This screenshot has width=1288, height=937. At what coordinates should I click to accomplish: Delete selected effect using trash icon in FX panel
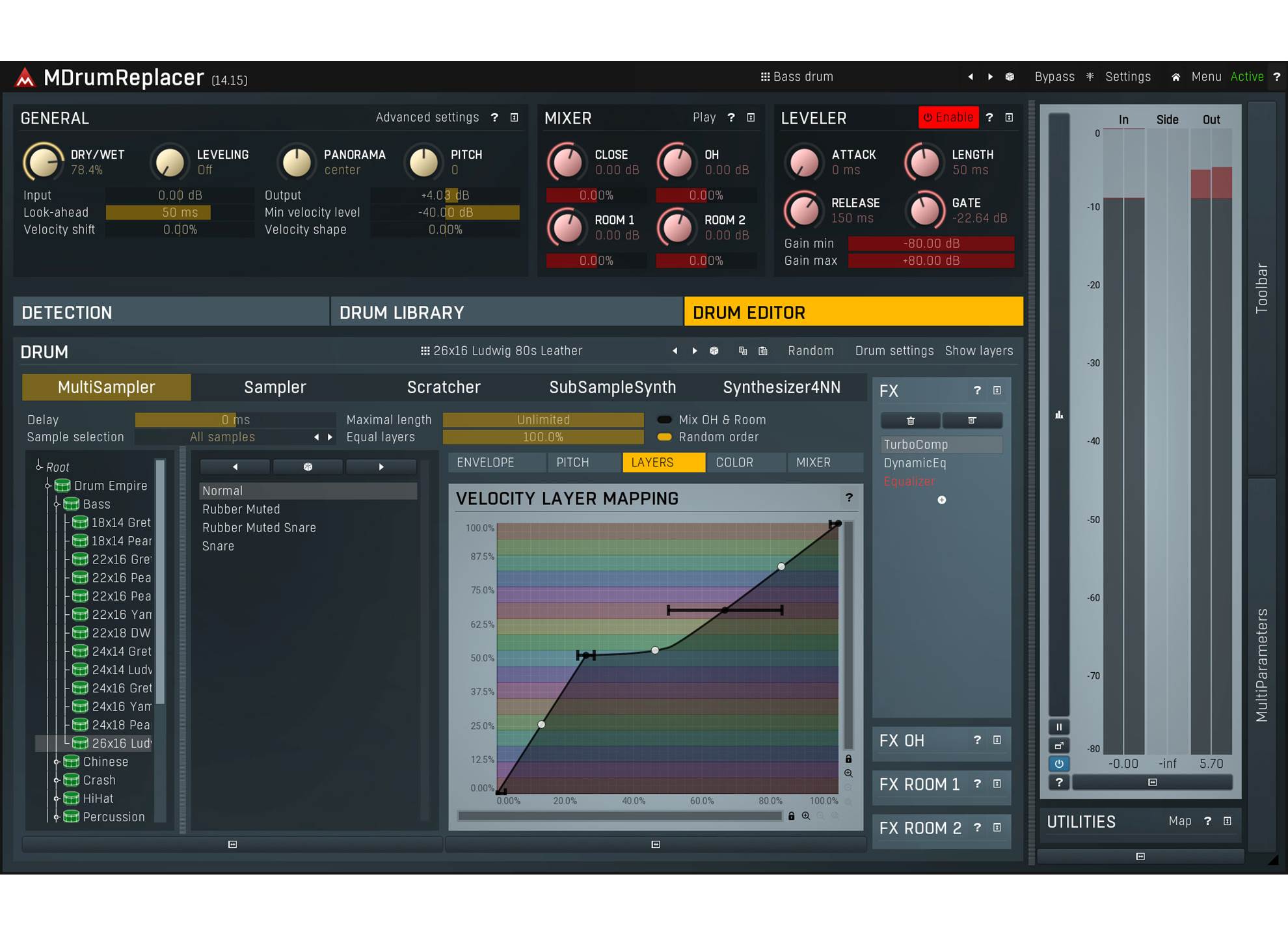911,420
